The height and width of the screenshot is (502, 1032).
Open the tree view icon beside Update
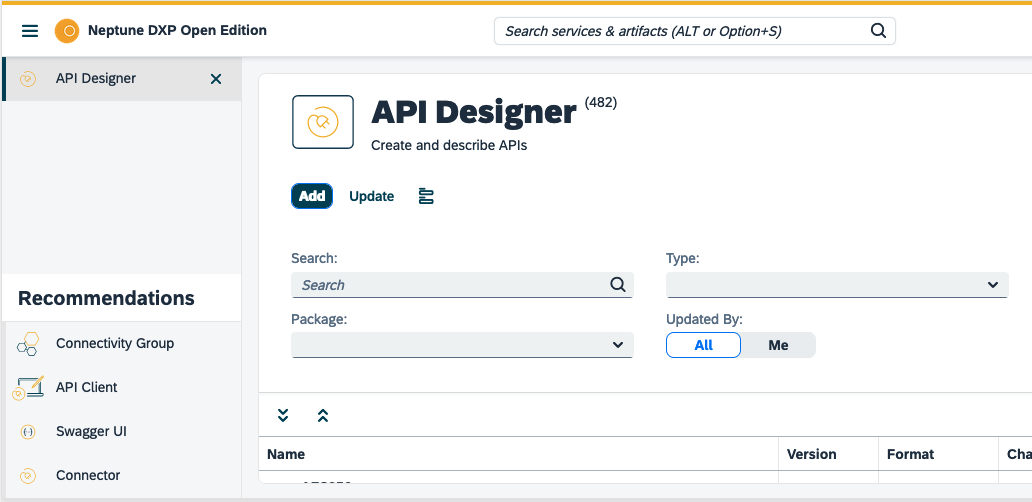tap(426, 196)
